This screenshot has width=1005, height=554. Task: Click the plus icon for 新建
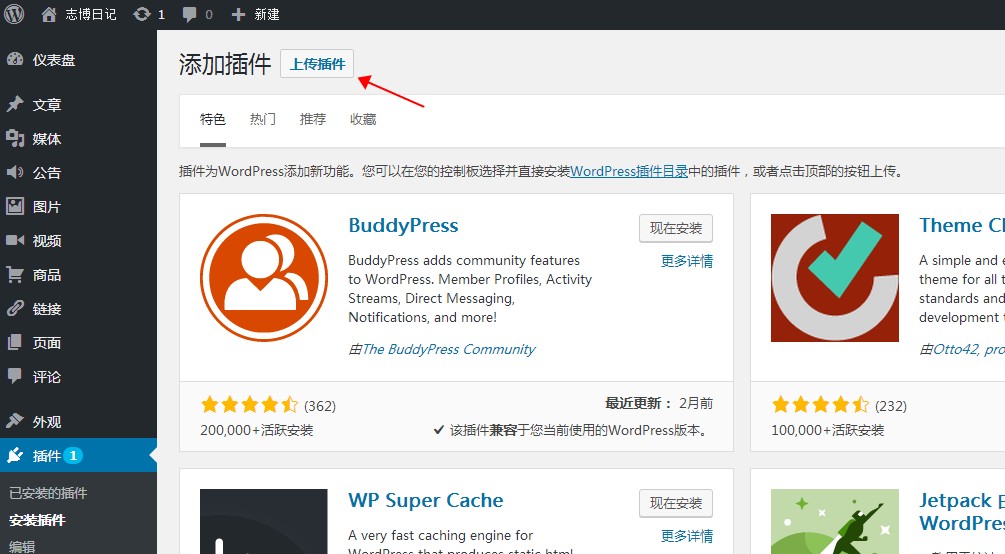(238, 14)
